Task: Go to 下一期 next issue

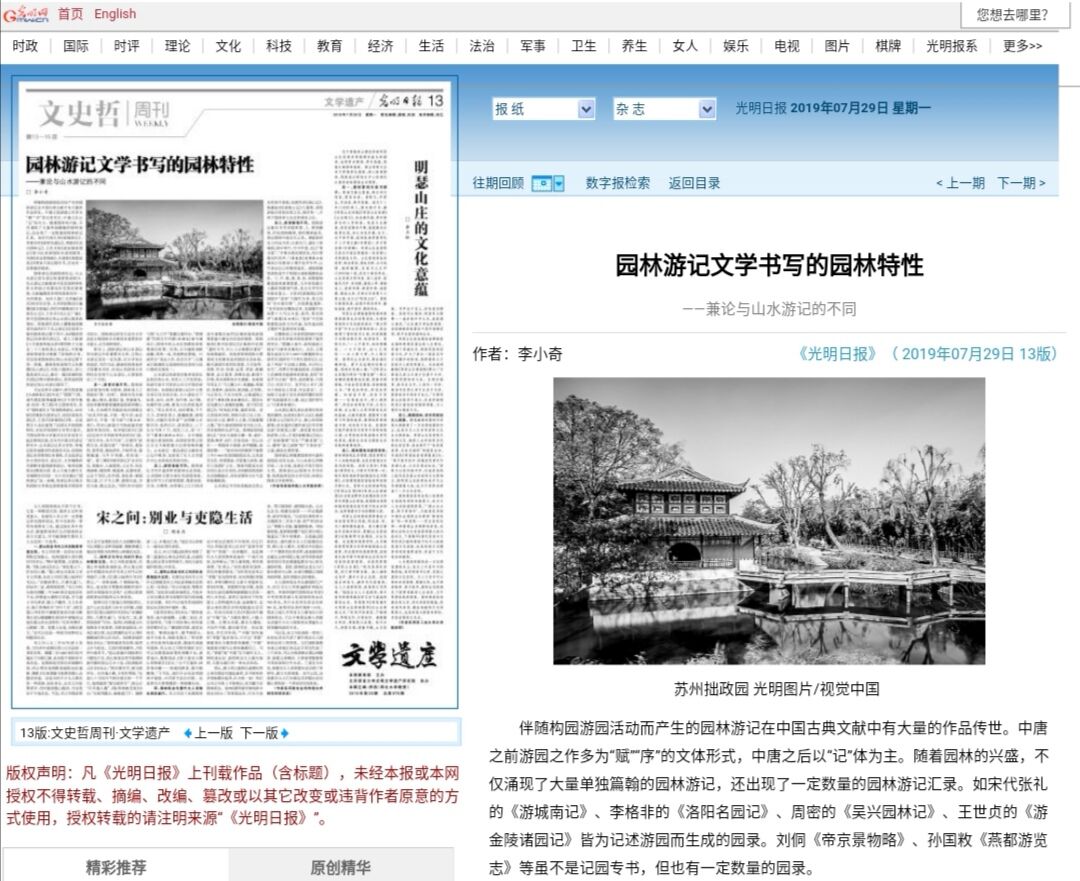Action: click(x=1021, y=183)
